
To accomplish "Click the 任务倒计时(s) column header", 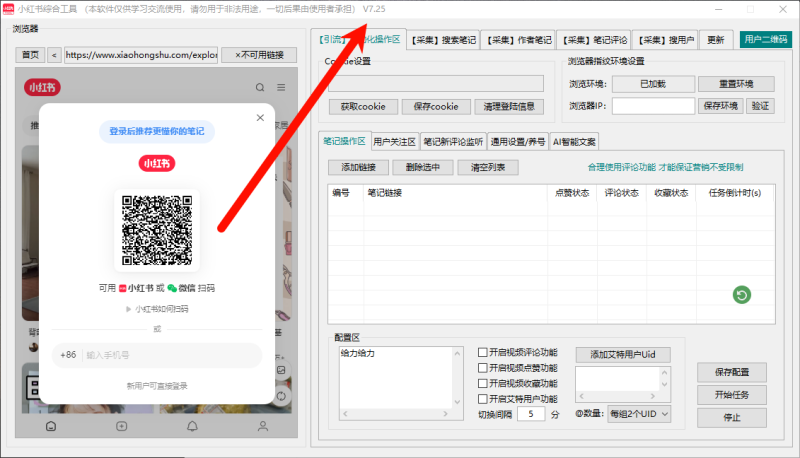I will pyautogui.click(x=735, y=193).
